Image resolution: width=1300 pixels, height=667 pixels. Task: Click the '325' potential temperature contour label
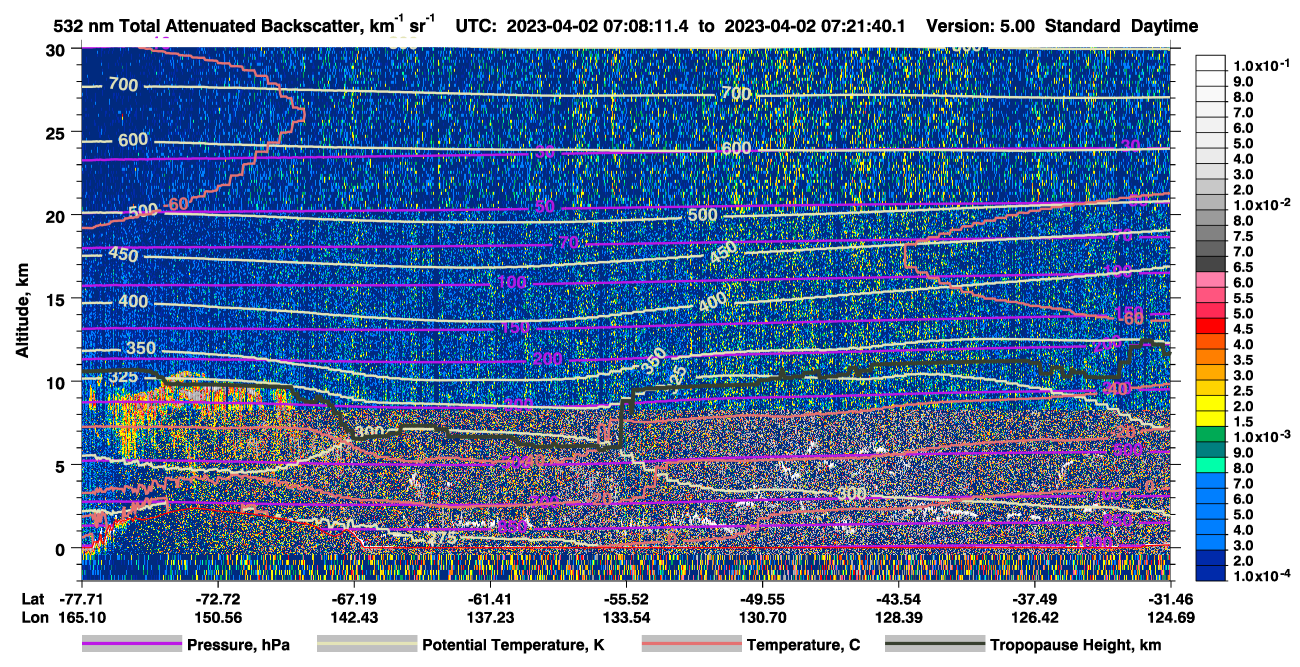point(124,376)
